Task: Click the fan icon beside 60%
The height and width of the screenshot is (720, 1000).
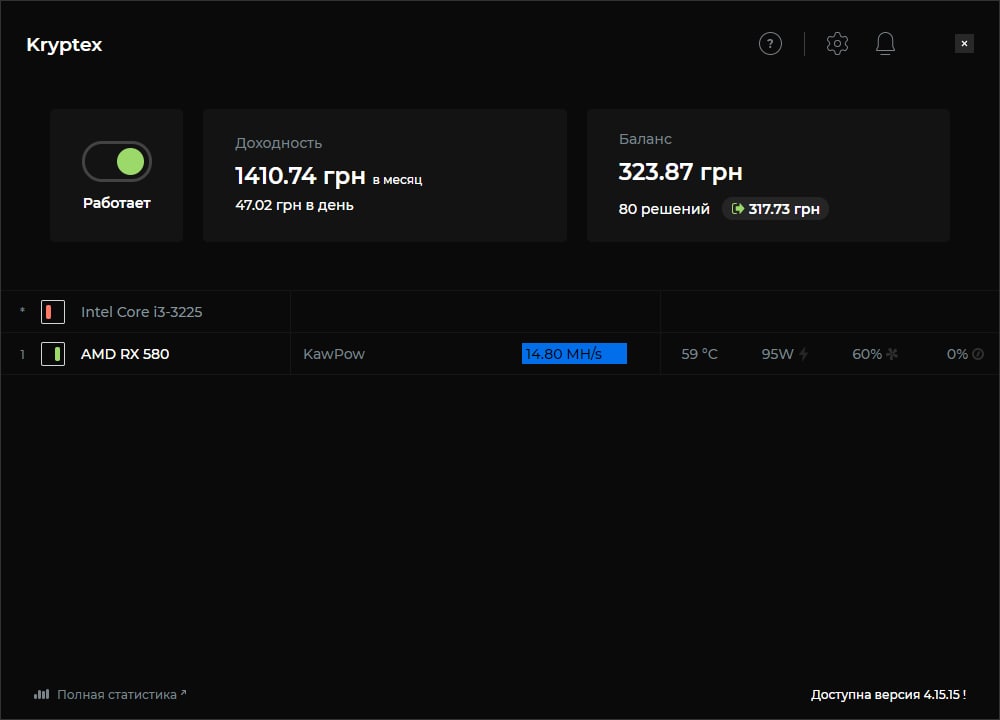Action: pos(892,353)
